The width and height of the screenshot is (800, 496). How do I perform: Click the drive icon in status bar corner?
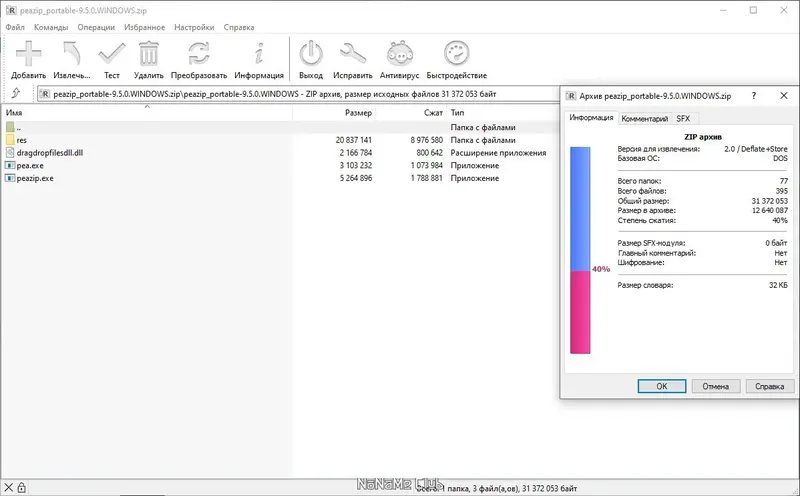point(8,488)
